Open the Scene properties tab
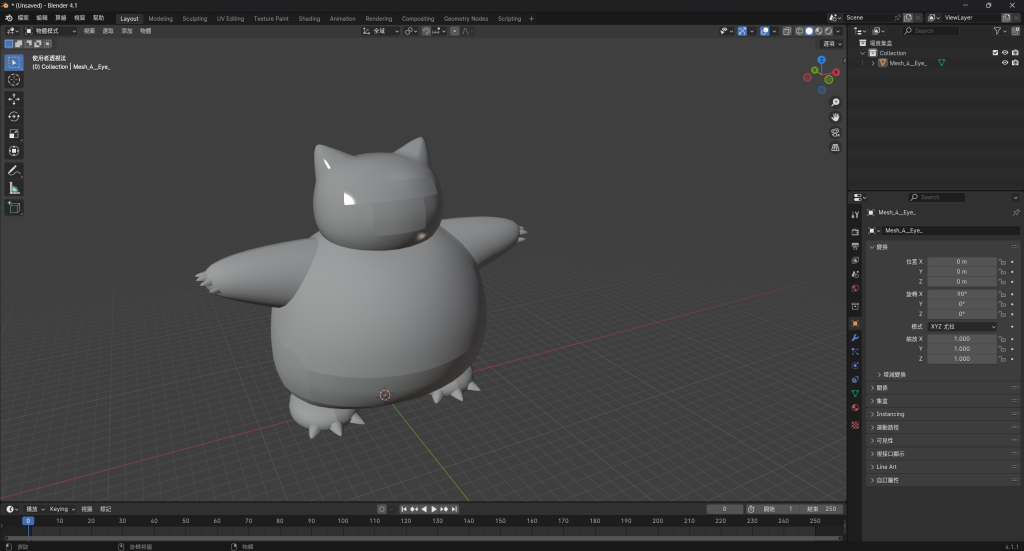Image resolution: width=1024 pixels, height=551 pixels. [855, 274]
